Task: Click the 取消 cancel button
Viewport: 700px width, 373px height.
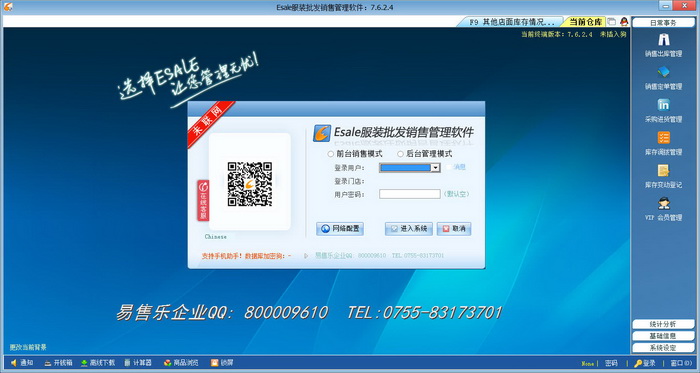Action: [x=454, y=229]
